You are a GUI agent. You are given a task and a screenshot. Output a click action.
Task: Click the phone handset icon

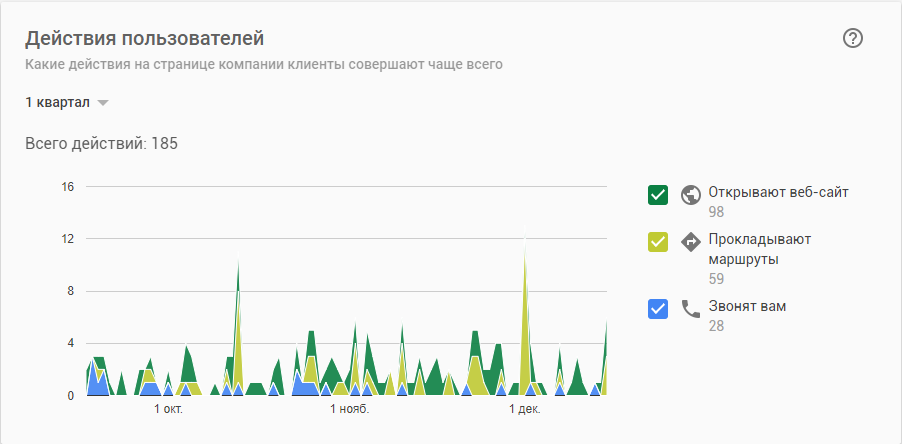click(690, 309)
